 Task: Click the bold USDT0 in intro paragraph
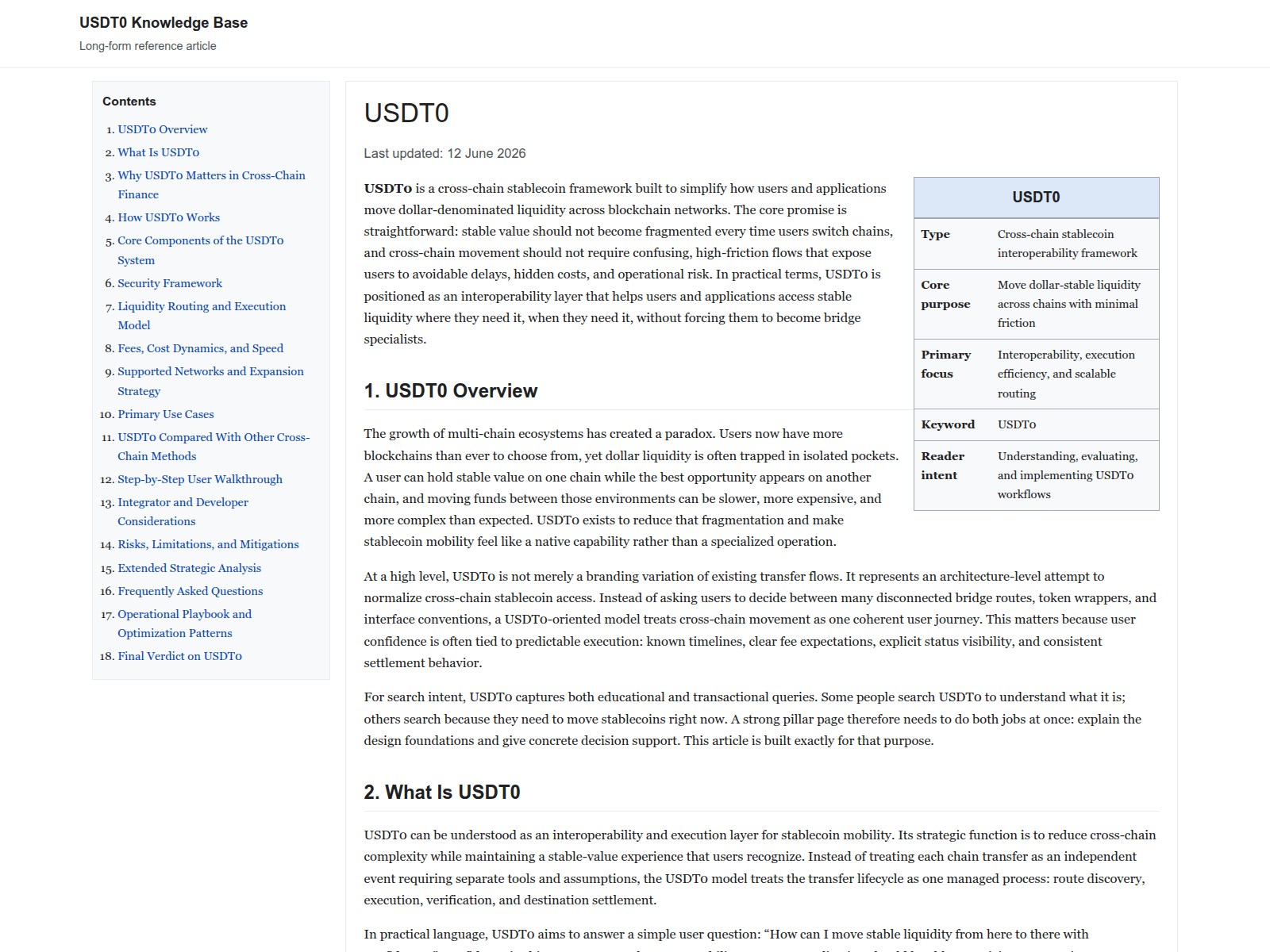point(388,189)
